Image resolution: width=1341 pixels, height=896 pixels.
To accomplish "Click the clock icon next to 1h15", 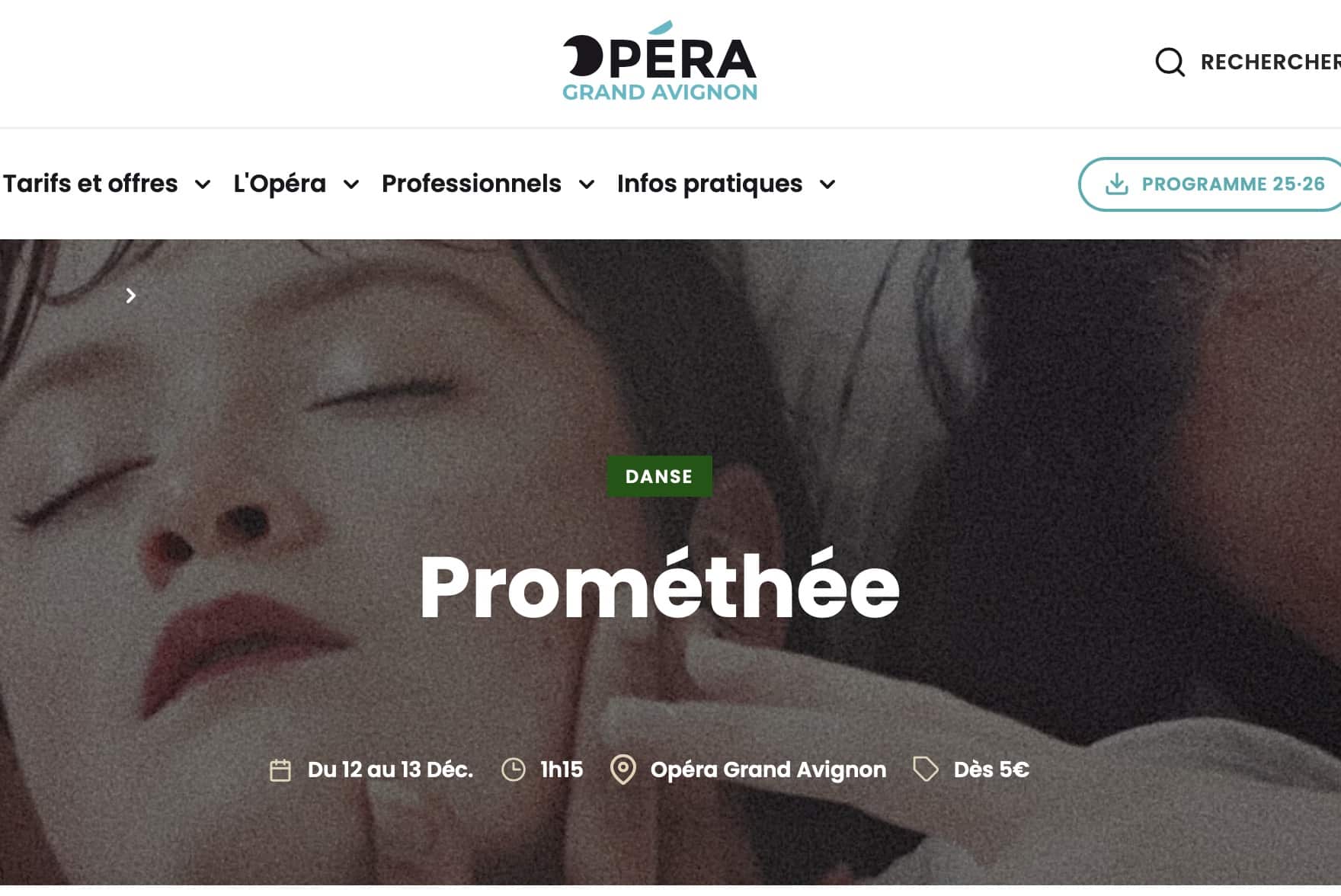I will pyautogui.click(x=514, y=770).
